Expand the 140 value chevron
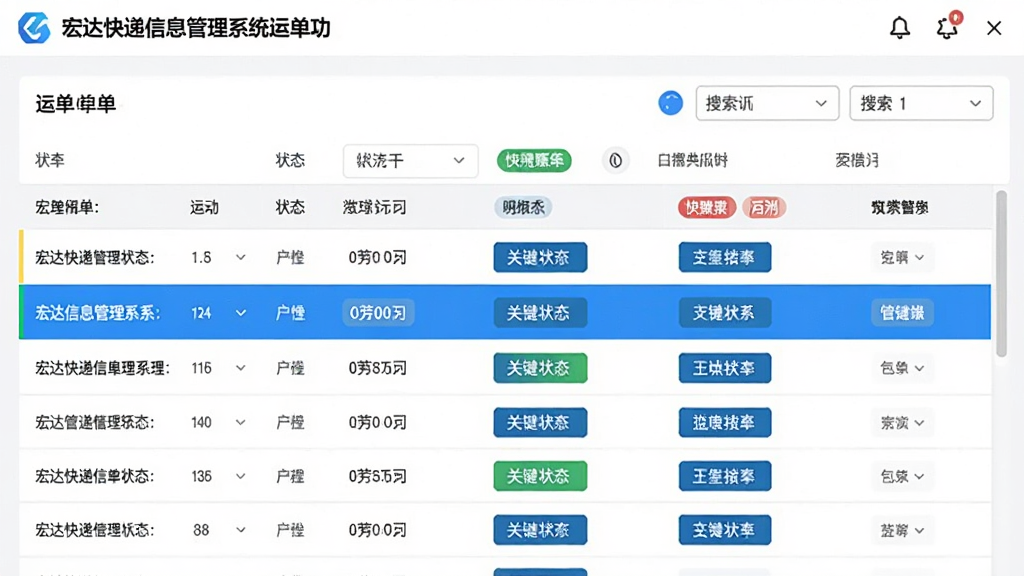Image resolution: width=1024 pixels, height=576 pixels. click(x=240, y=423)
